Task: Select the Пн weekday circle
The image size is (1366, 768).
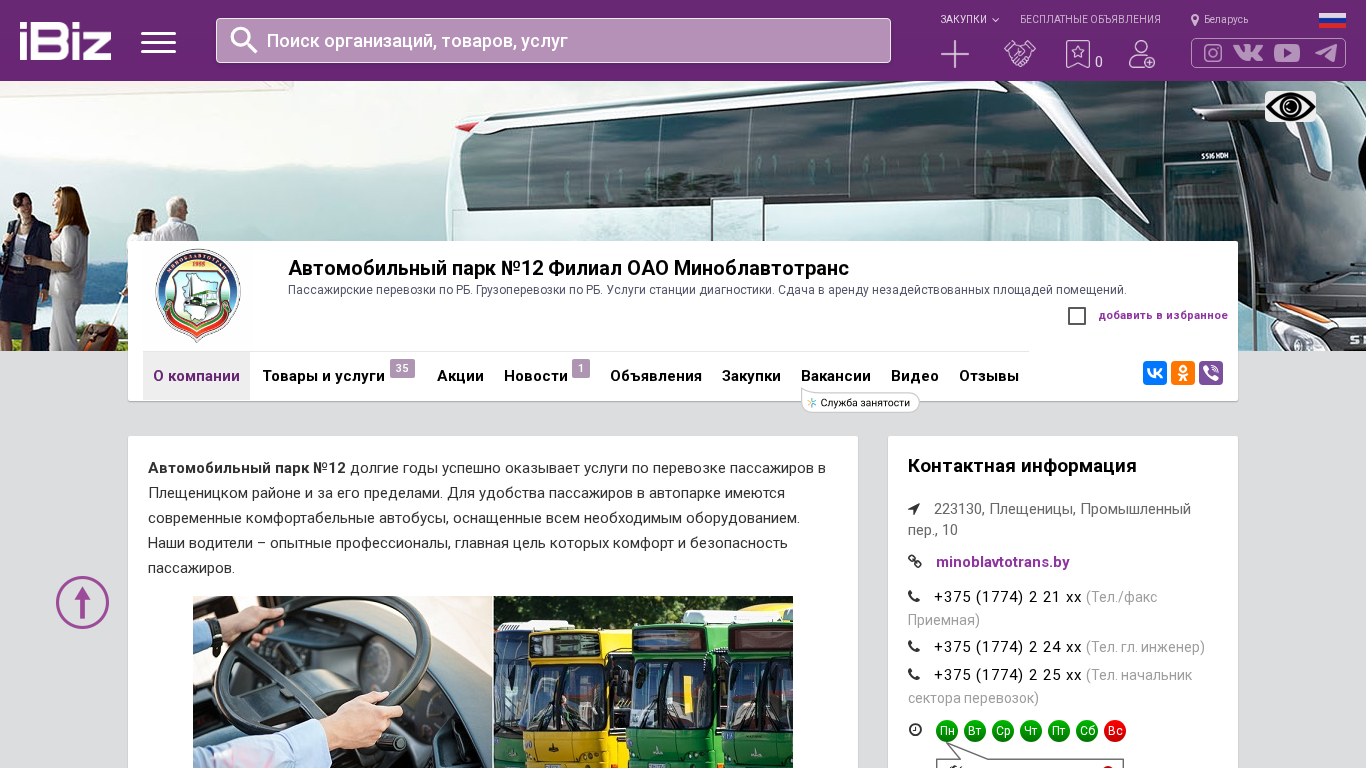Action: (947, 731)
